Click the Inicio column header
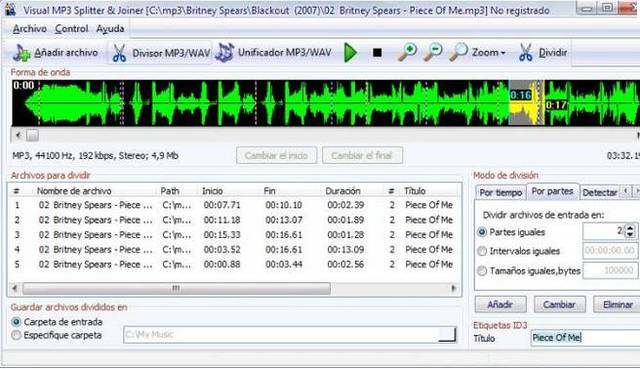The width and height of the screenshot is (640, 369). (212, 191)
